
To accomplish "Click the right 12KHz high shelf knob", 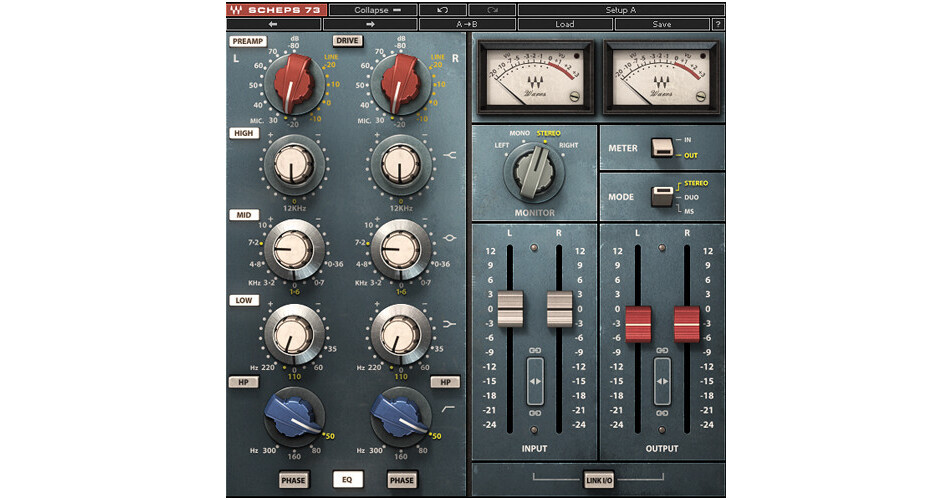I will pos(401,164).
